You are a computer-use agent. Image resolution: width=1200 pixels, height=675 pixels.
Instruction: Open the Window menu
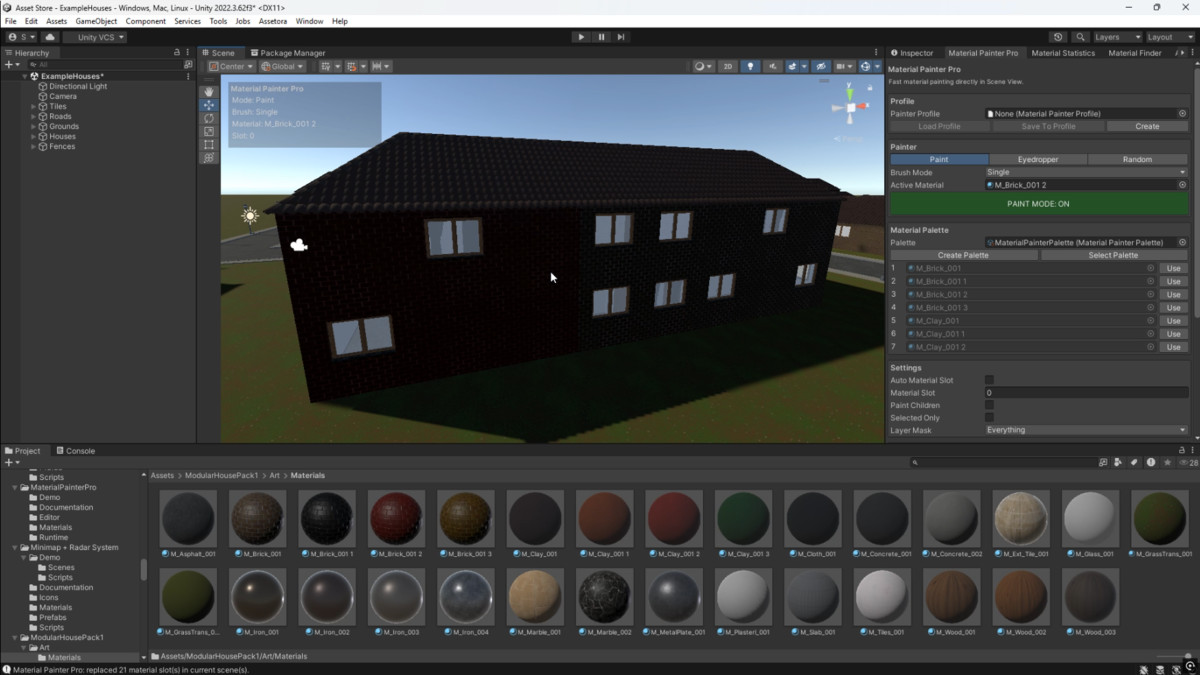pos(309,21)
